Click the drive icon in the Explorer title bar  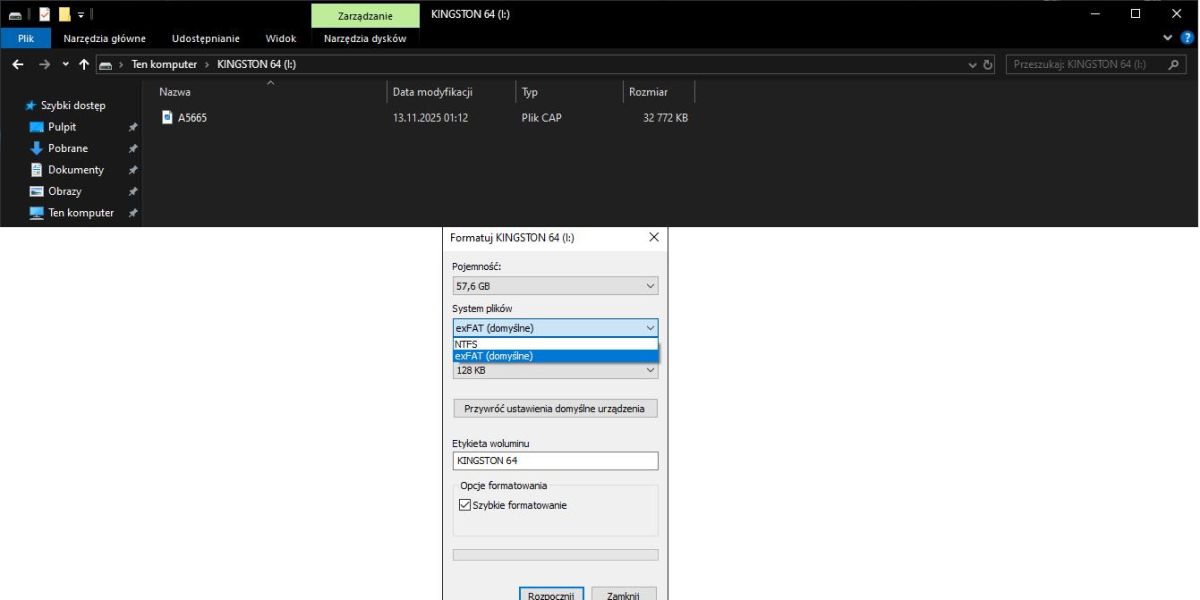(15, 15)
